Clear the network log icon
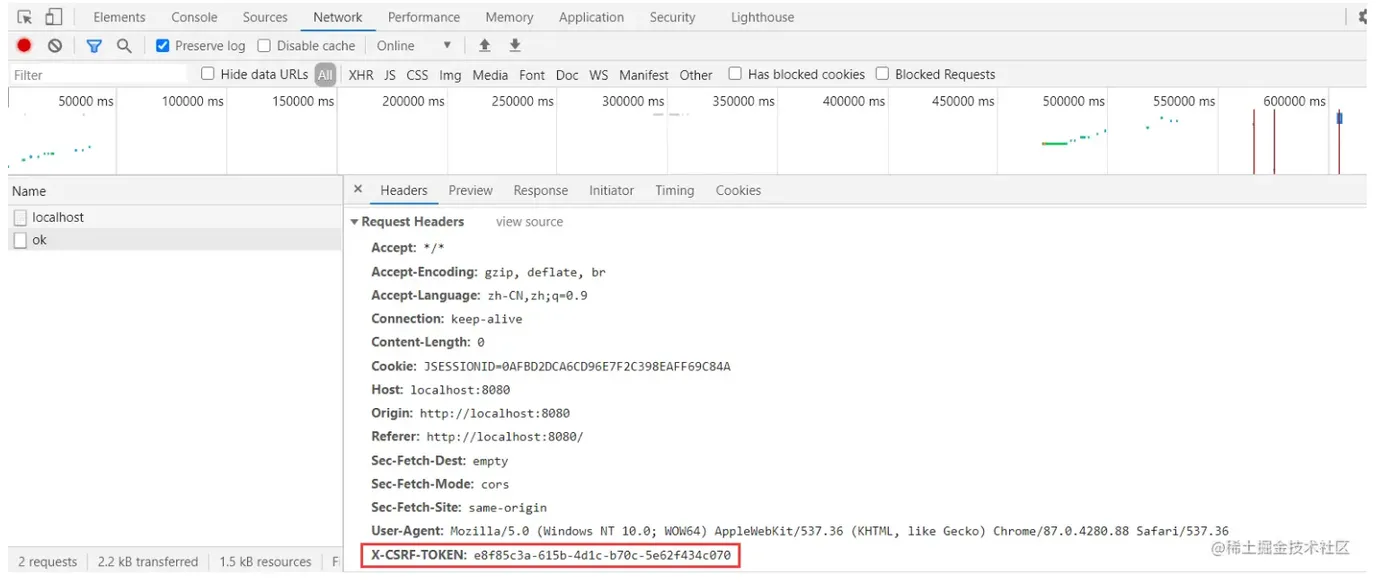 tap(55, 46)
